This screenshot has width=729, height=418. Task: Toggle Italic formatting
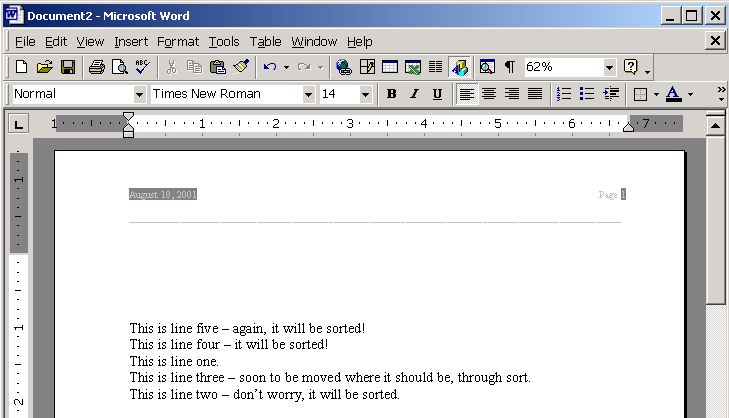pos(414,94)
